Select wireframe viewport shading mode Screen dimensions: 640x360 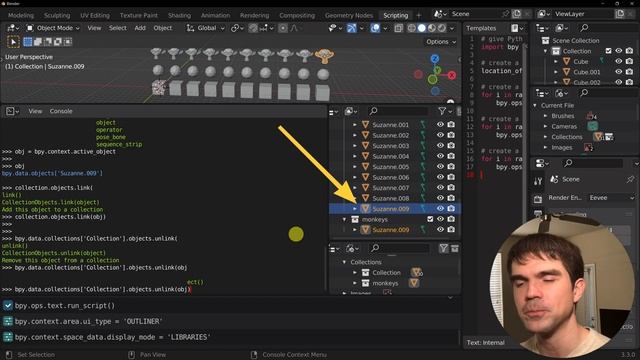411,28
